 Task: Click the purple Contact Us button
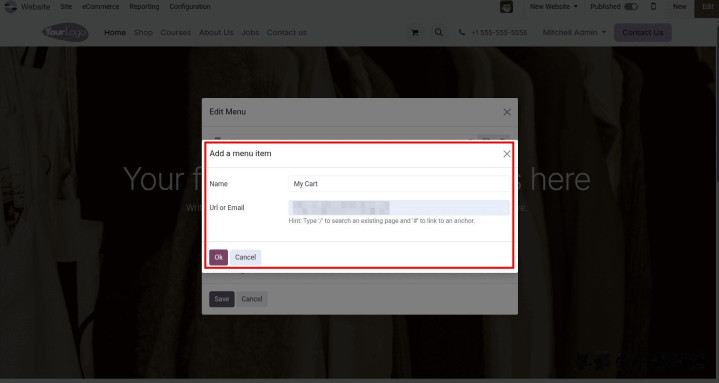pyautogui.click(x=642, y=33)
